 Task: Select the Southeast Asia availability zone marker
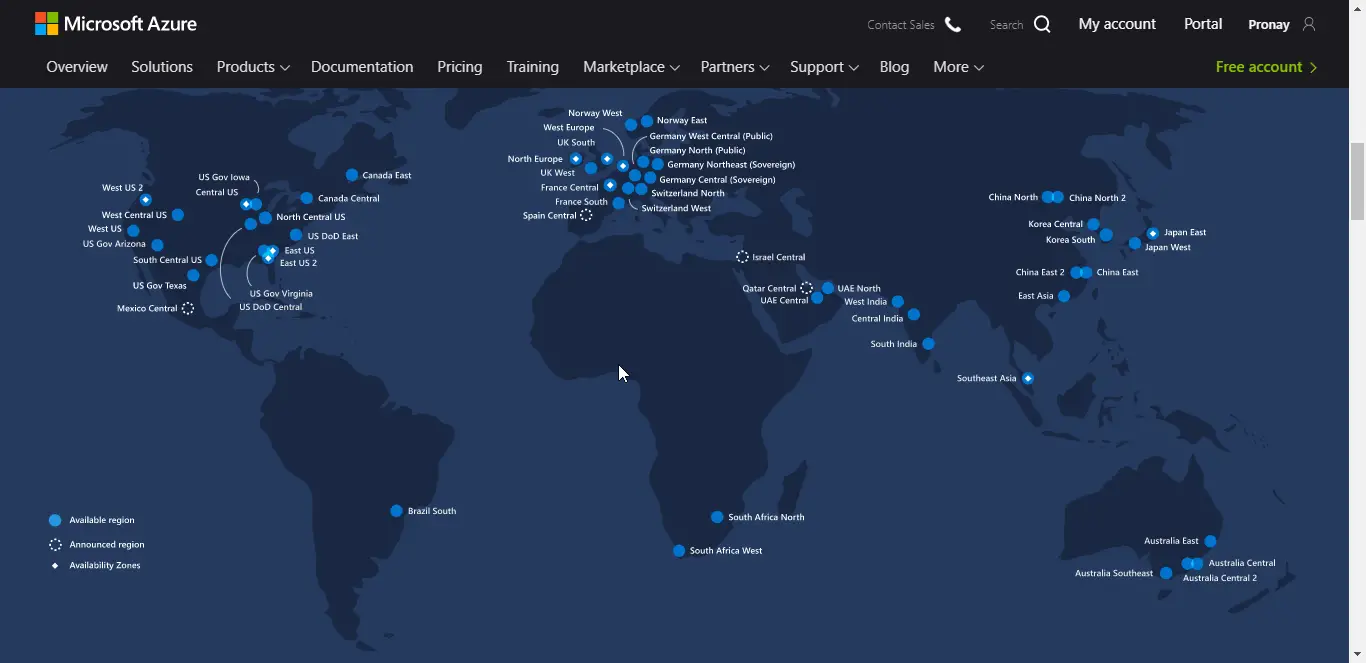(x=1028, y=379)
